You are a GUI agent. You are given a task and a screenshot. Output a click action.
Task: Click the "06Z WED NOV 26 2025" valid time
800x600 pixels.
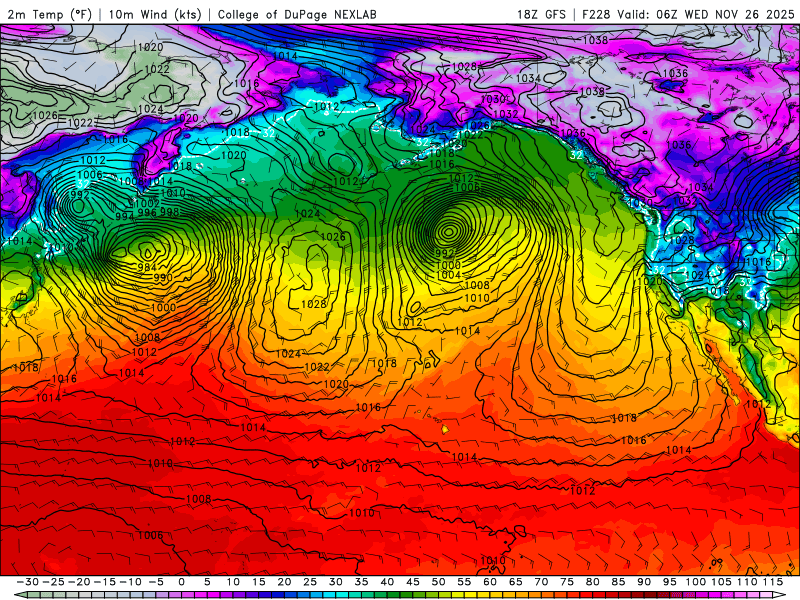point(725,14)
